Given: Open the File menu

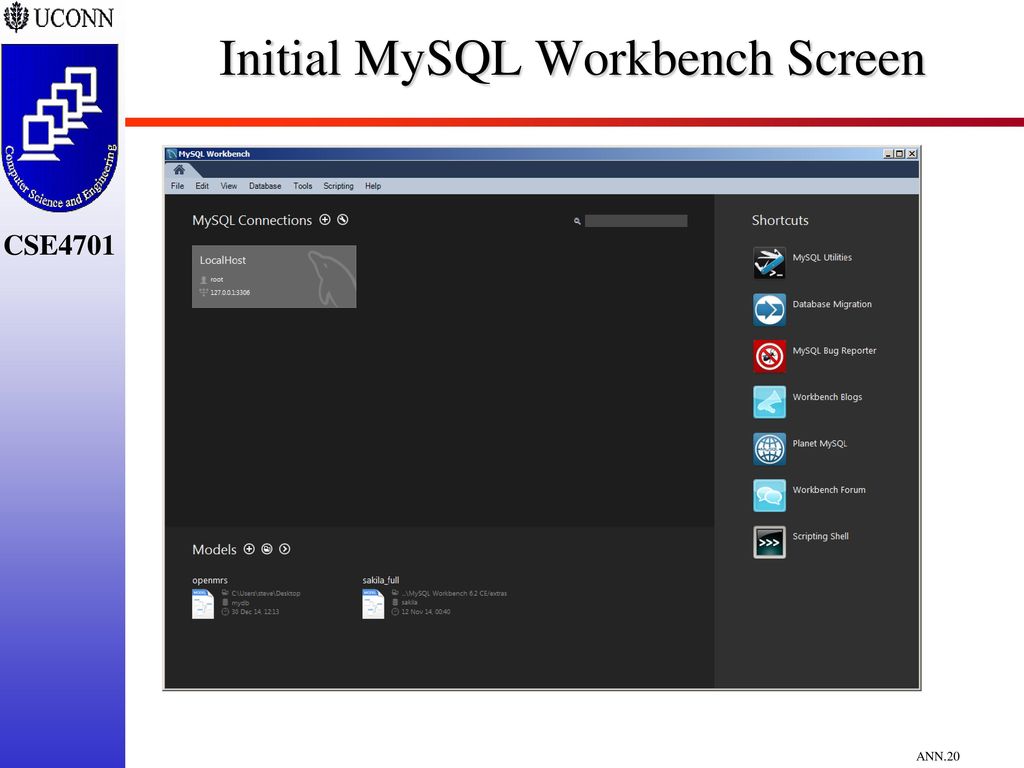Looking at the screenshot, I should click(x=177, y=186).
